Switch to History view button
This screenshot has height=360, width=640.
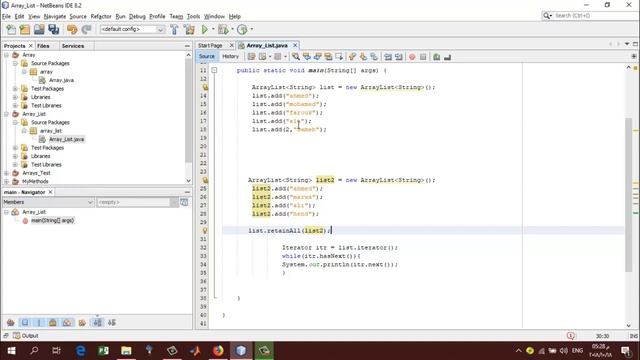click(x=230, y=57)
